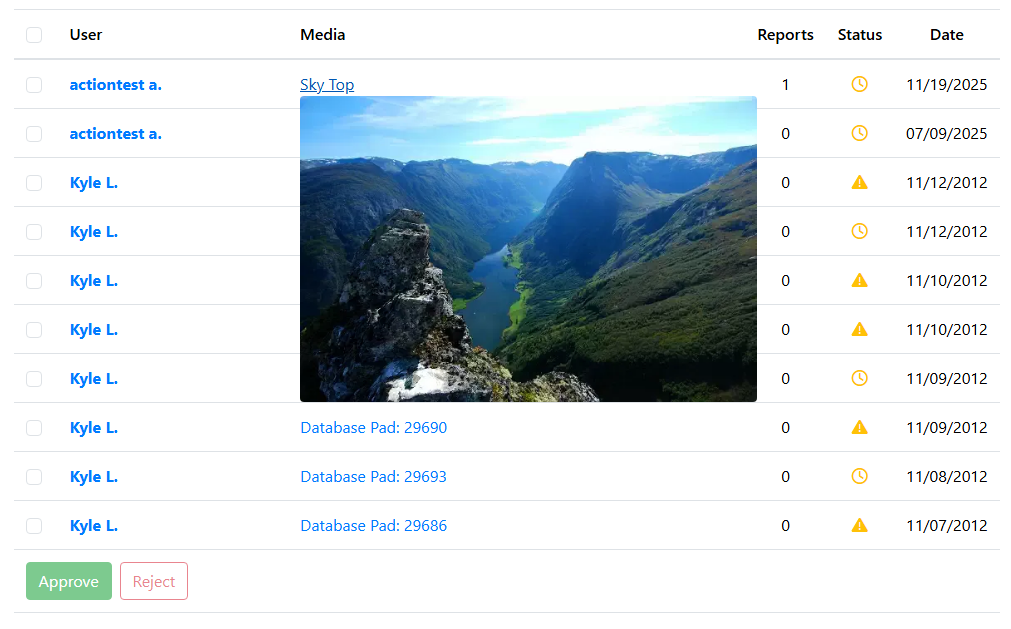The image size is (1011, 629).
Task: Click the pending clock icon dated 07/09/2025
Action: pyautogui.click(x=859, y=133)
